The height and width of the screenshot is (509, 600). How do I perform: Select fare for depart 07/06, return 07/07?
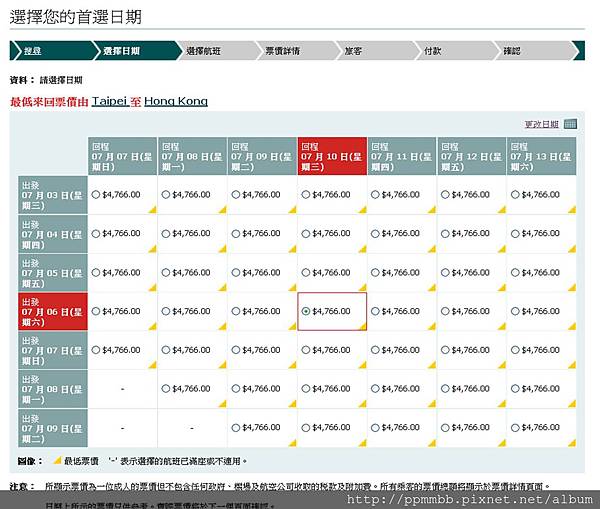[96, 312]
